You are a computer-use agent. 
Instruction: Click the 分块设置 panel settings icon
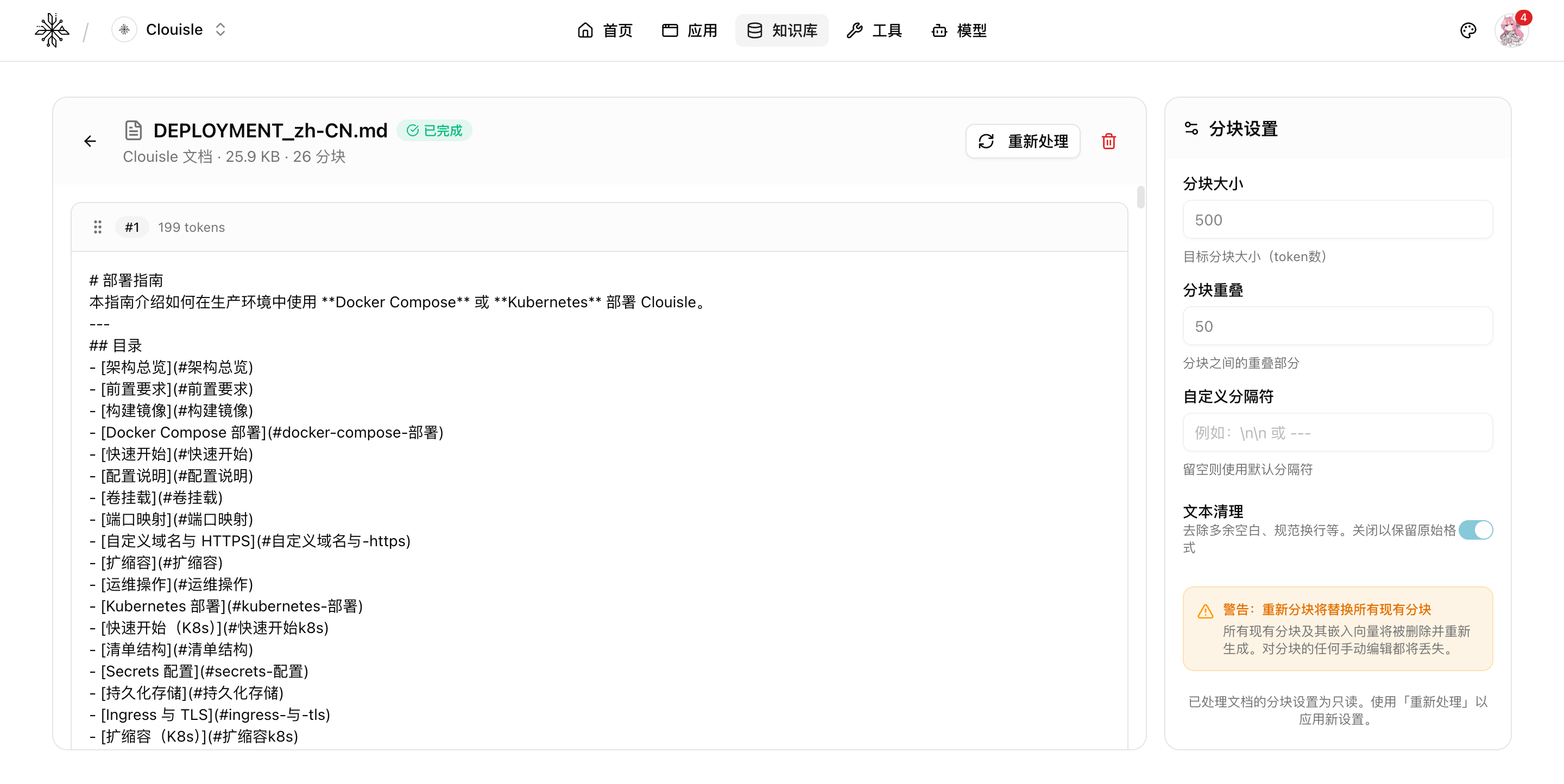point(1191,128)
